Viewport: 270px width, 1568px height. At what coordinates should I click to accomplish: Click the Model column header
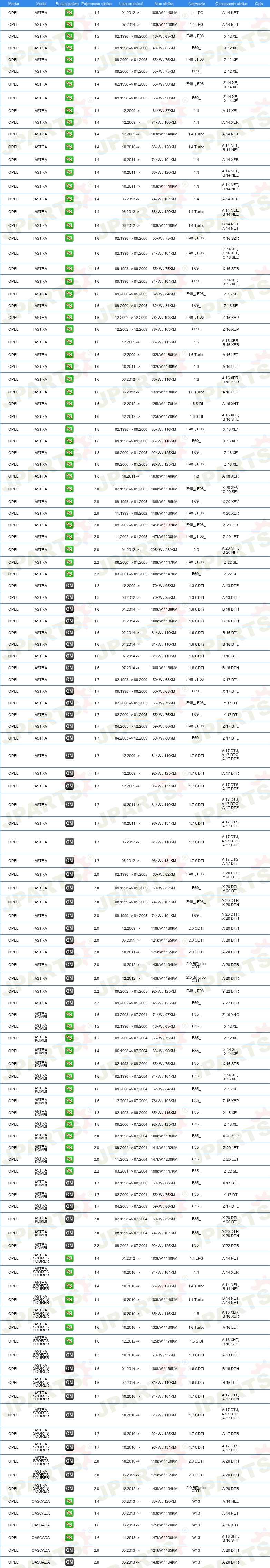(x=41, y=4)
